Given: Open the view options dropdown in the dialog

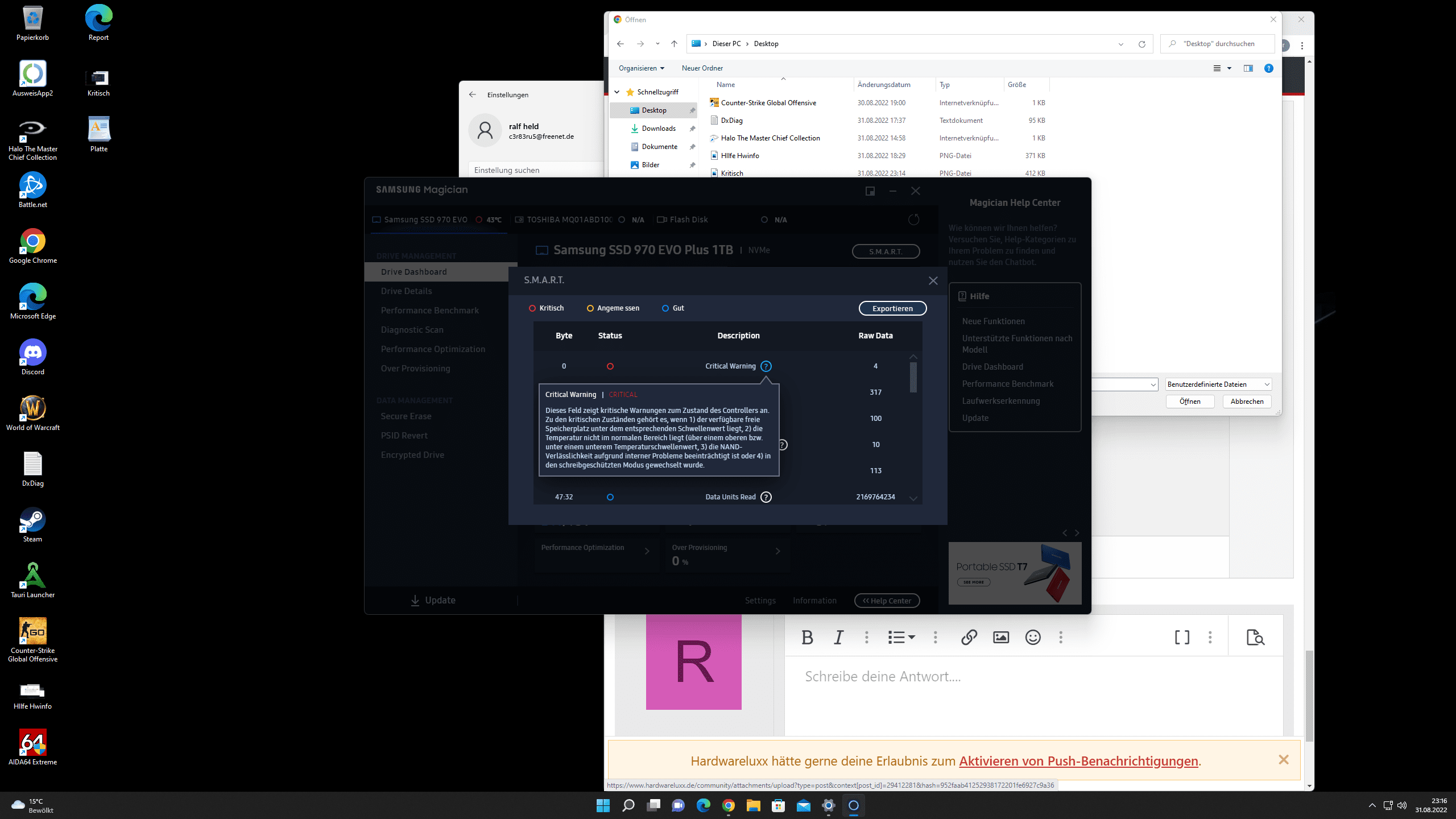Looking at the screenshot, I should click(1229, 68).
